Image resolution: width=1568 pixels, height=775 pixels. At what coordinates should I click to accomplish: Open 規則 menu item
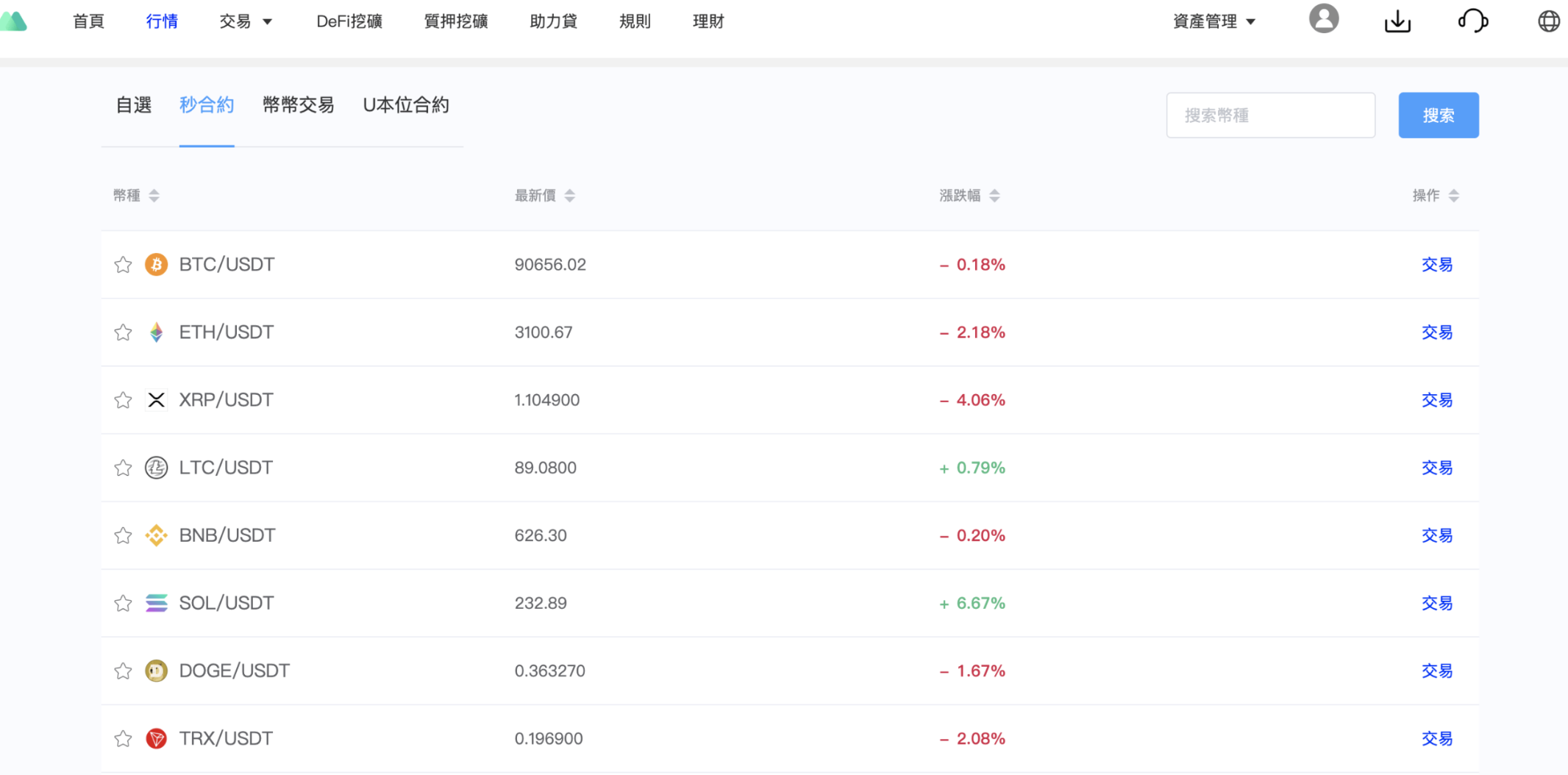tap(635, 21)
